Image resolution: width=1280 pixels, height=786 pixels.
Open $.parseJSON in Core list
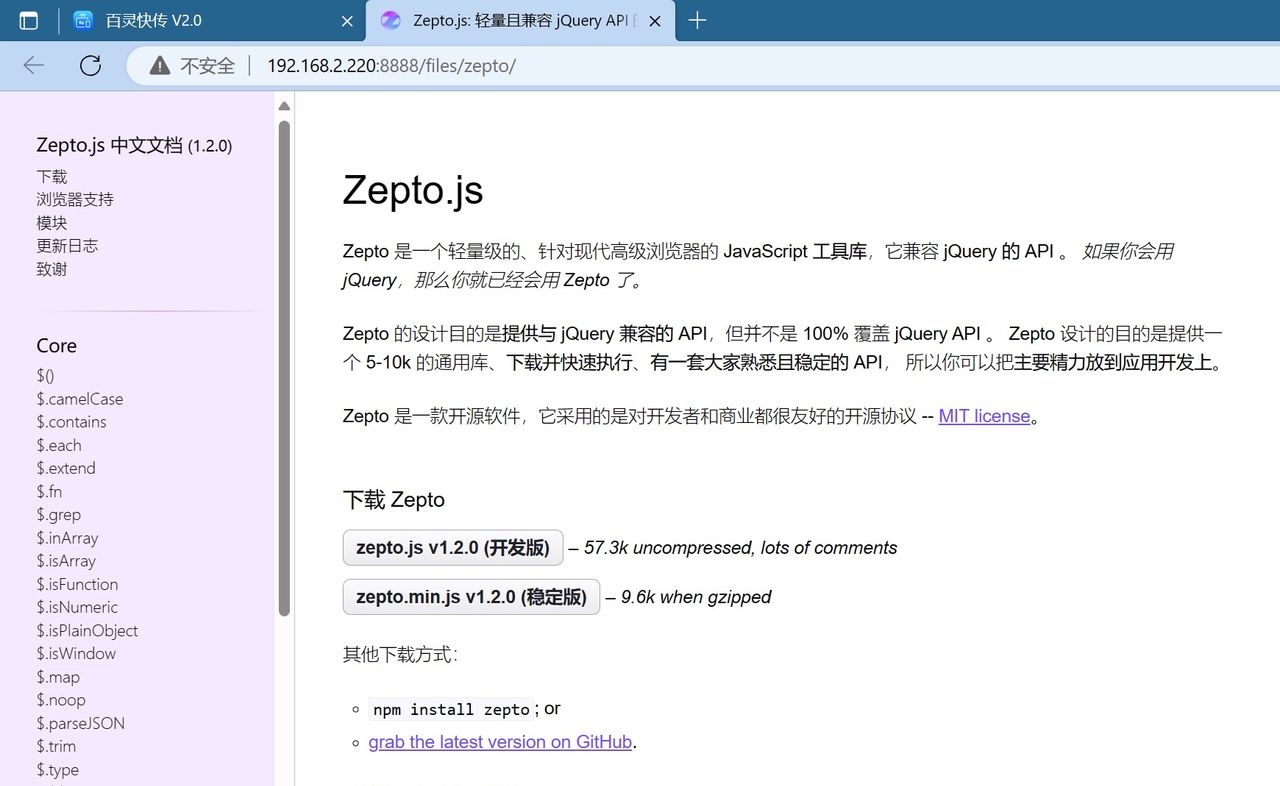click(80, 723)
